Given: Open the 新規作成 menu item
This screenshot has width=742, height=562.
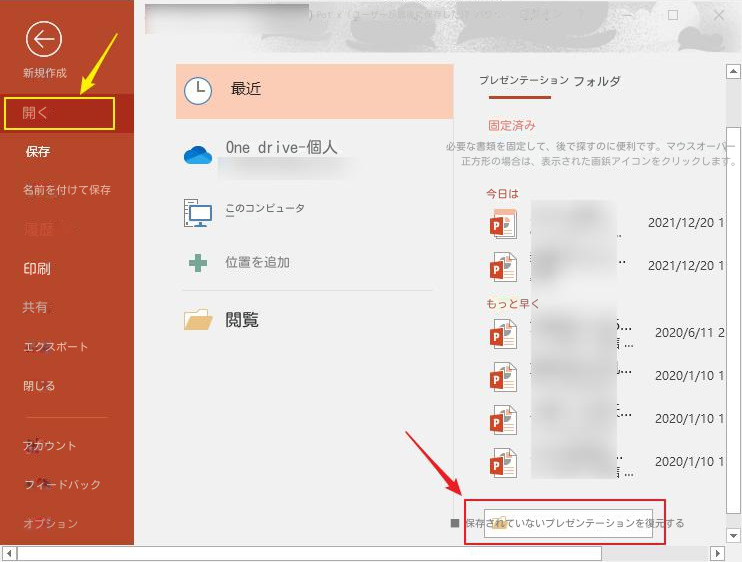Looking at the screenshot, I should click(x=45, y=73).
